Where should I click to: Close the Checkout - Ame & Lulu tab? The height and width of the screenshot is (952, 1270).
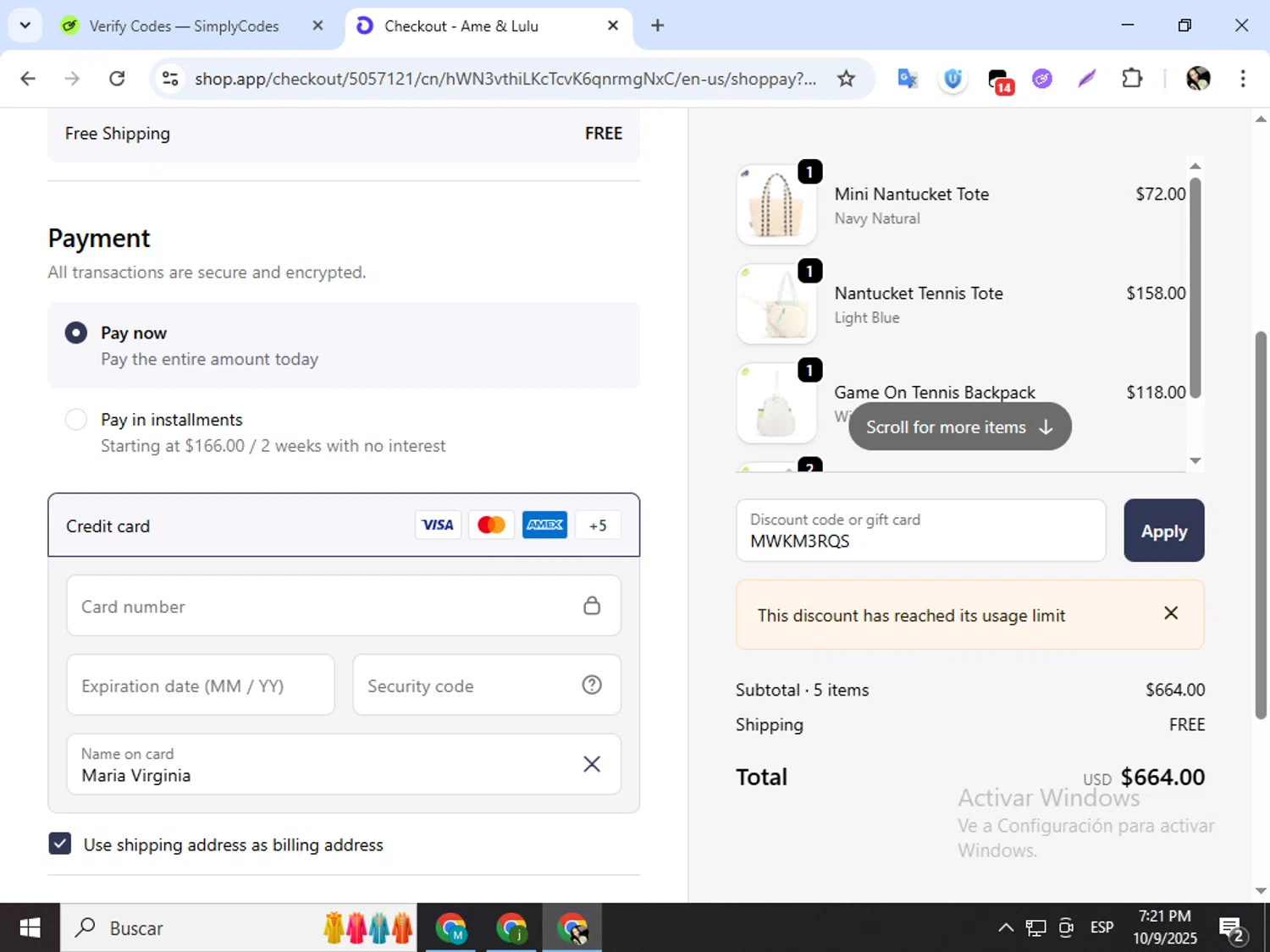click(613, 26)
